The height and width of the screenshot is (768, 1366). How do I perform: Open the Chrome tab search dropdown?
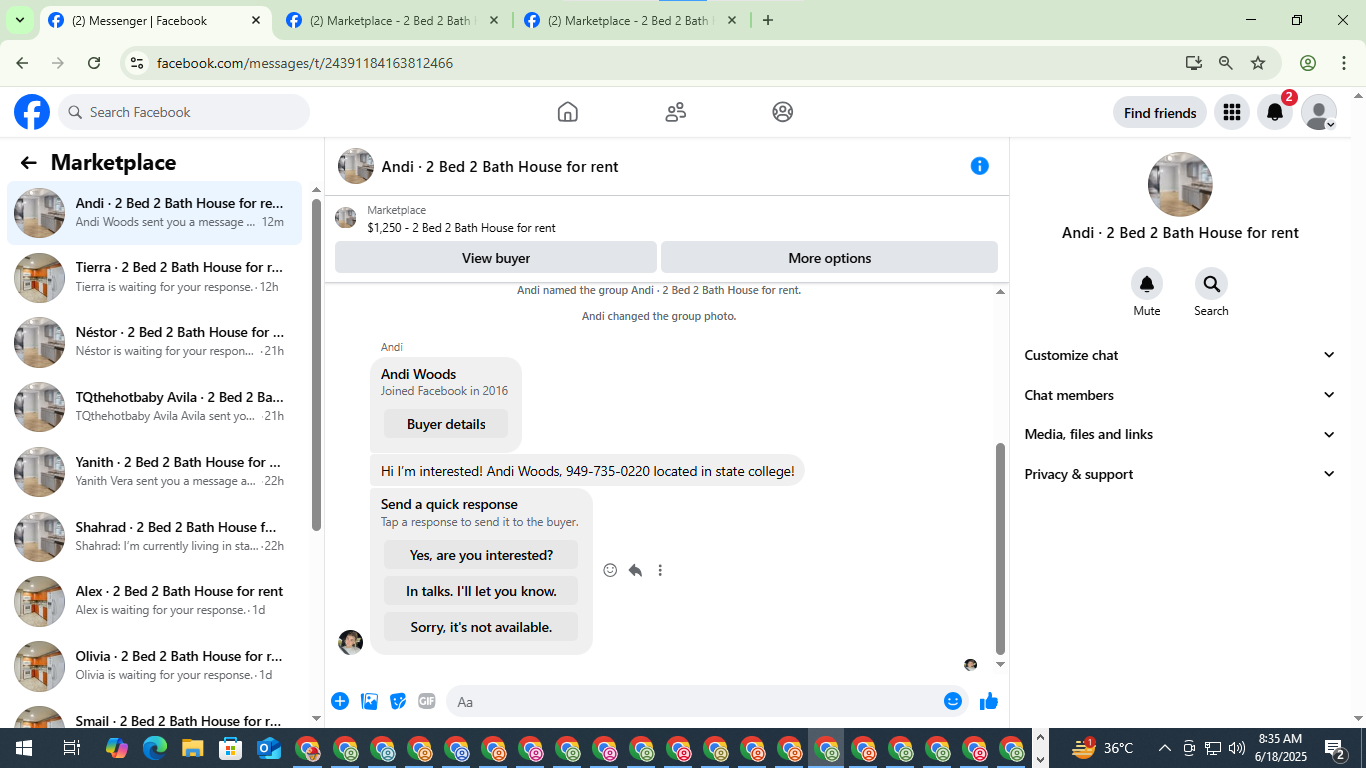click(19, 20)
